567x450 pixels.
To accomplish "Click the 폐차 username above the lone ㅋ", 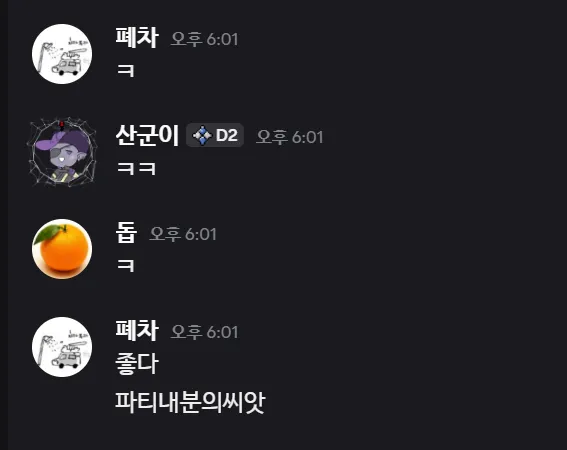I will point(137,37).
